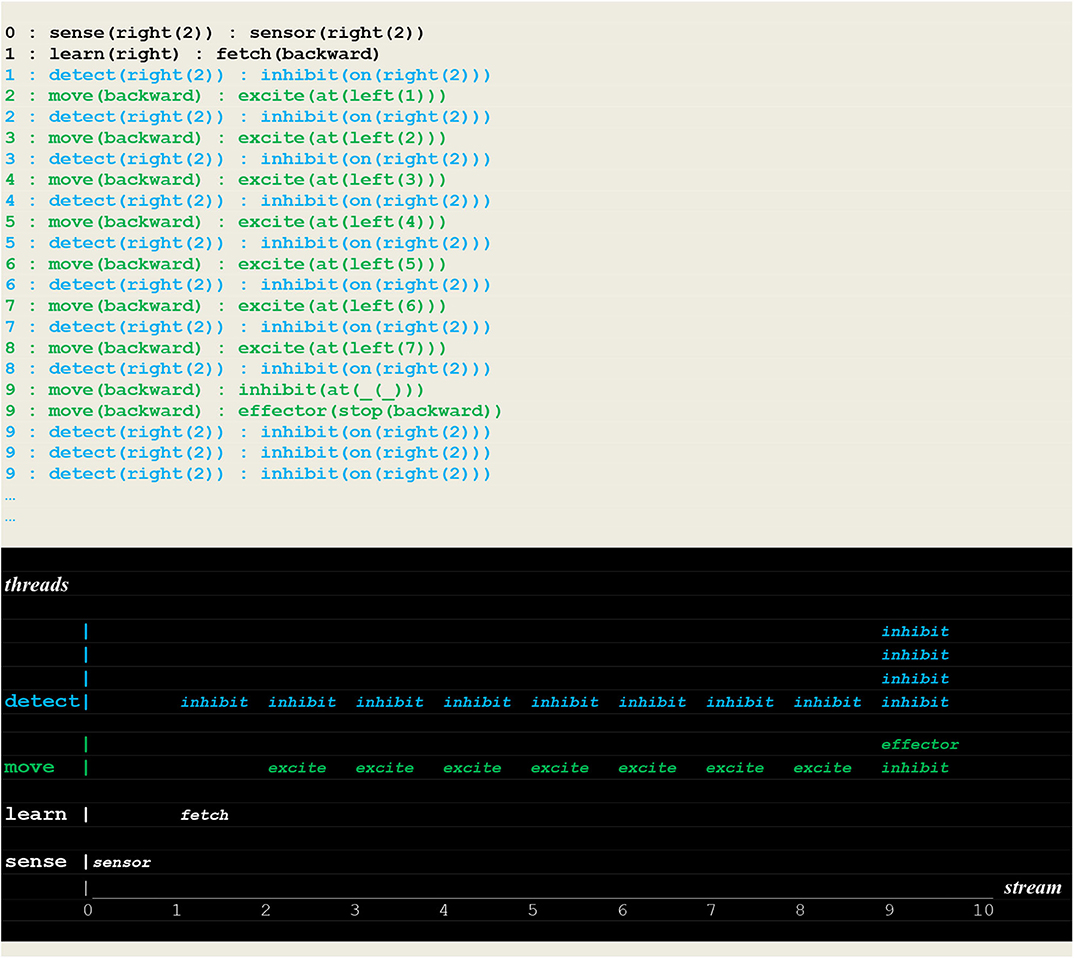Click the detect 'inhibit' event above stream 4
Viewport: 1074px width, 958px height.
click(477, 703)
